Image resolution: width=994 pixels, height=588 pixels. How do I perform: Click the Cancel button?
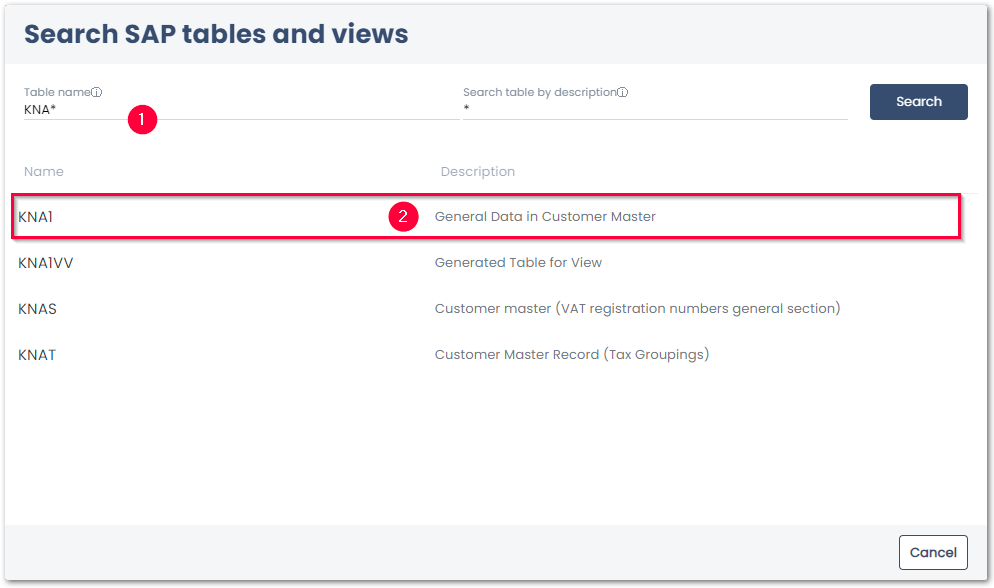933,552
